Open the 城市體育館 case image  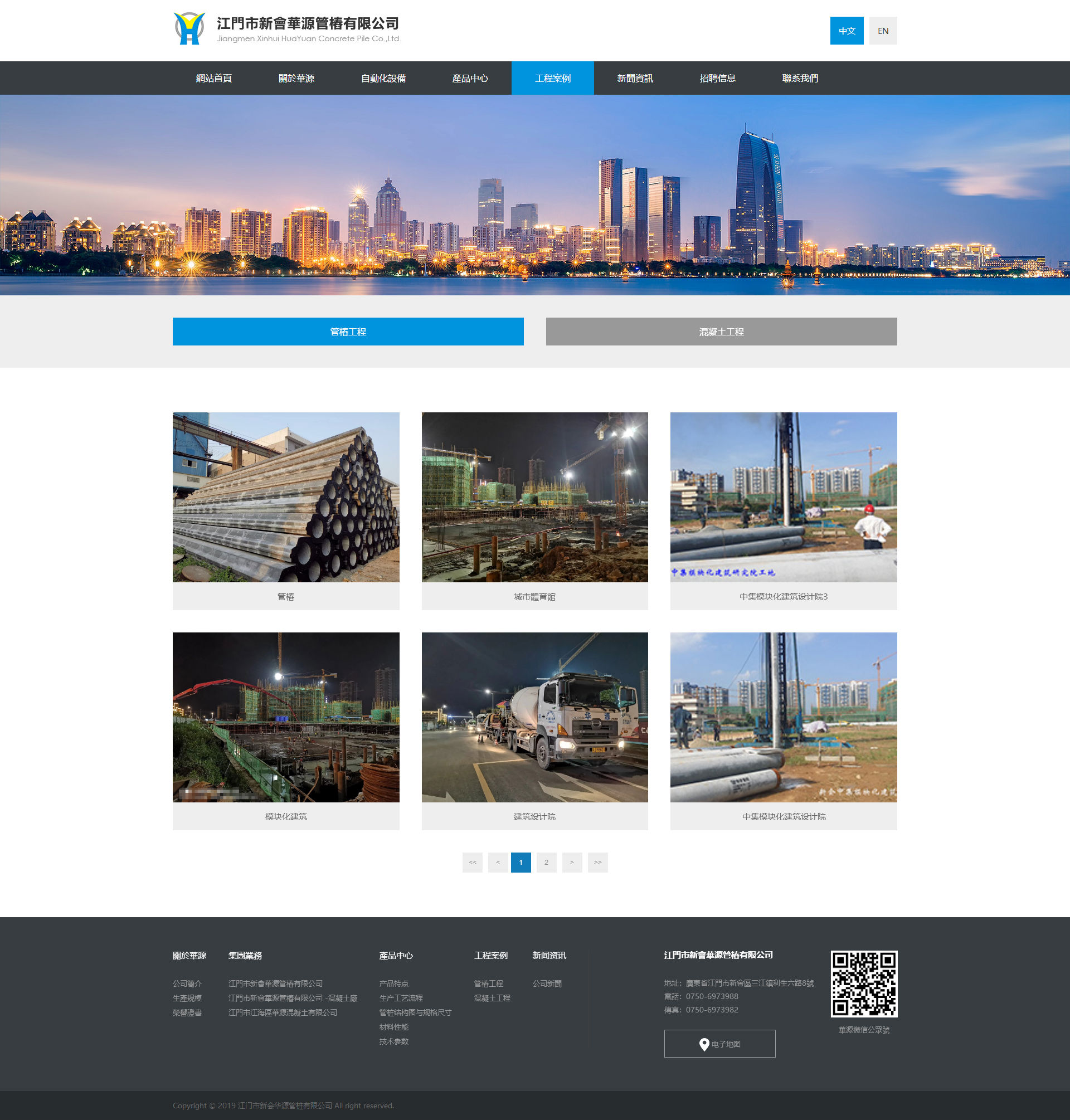[534, 496]
